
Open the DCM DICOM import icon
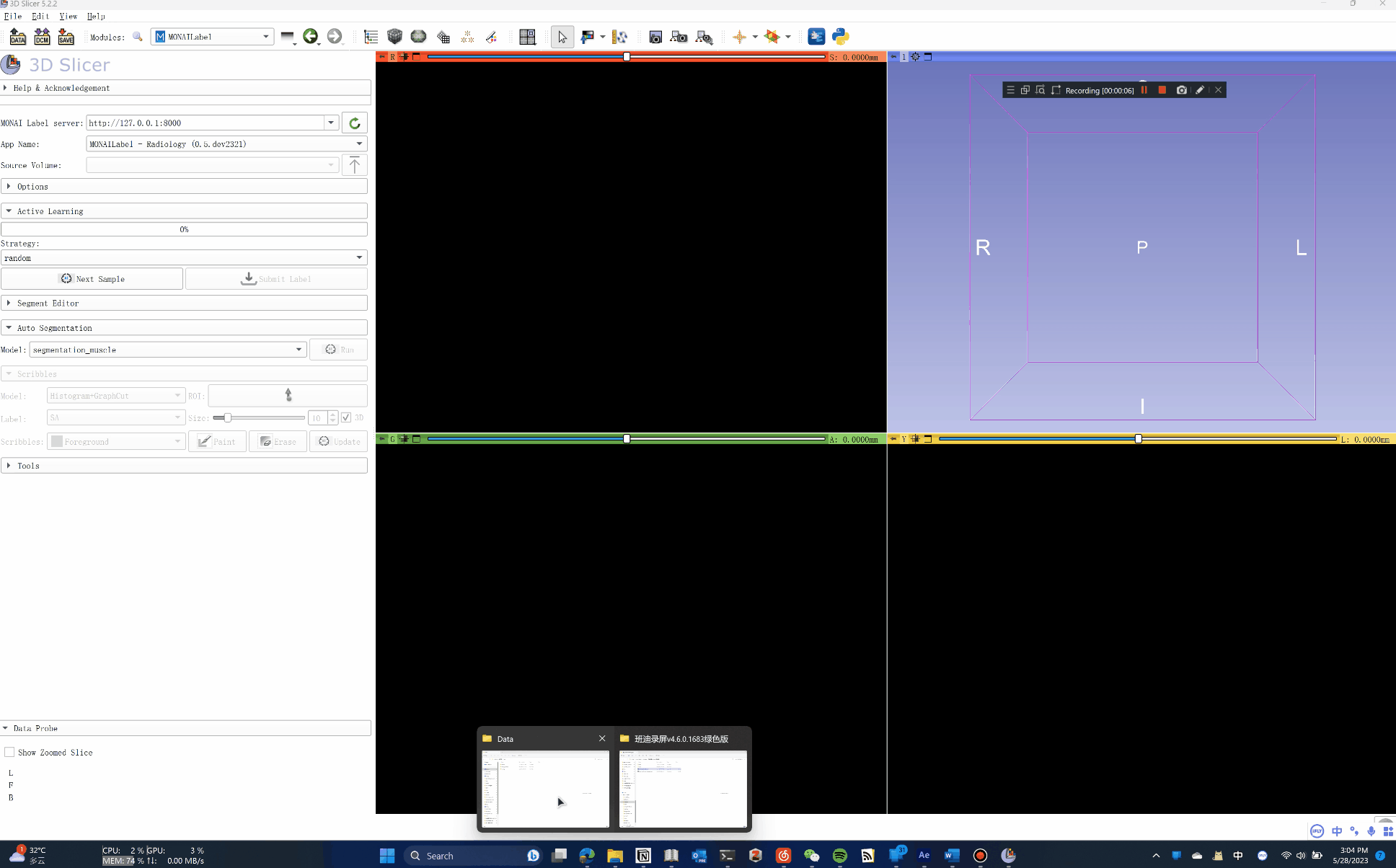(42, 37)
